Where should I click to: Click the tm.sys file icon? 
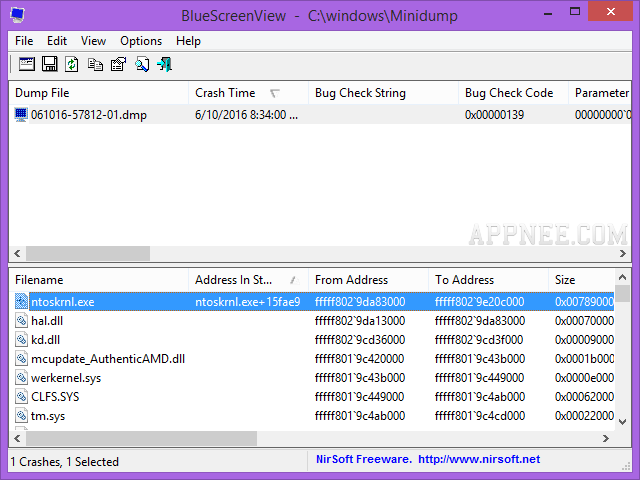tap(21, 416)
